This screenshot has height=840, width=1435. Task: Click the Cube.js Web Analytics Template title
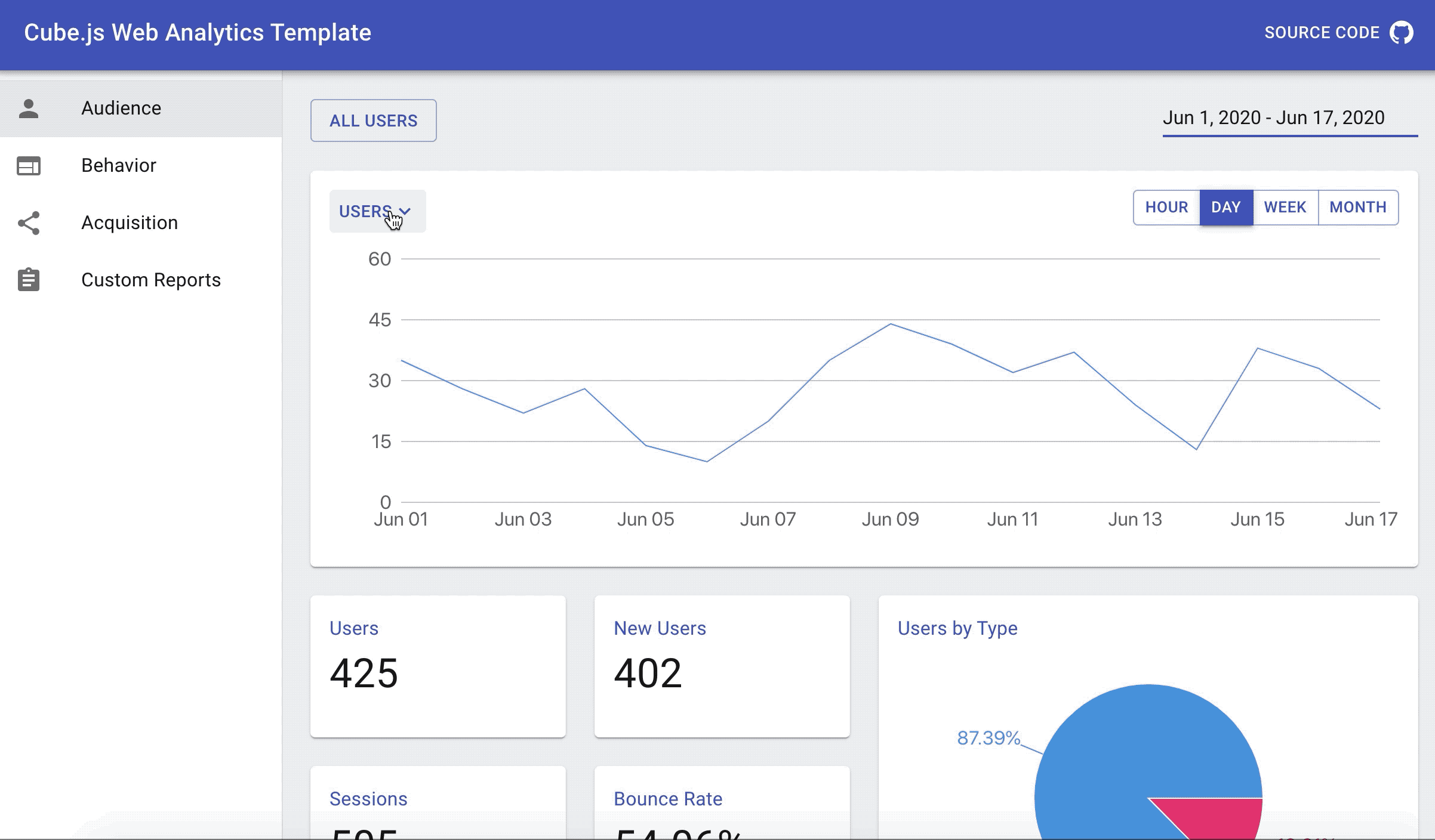point(198,32)
